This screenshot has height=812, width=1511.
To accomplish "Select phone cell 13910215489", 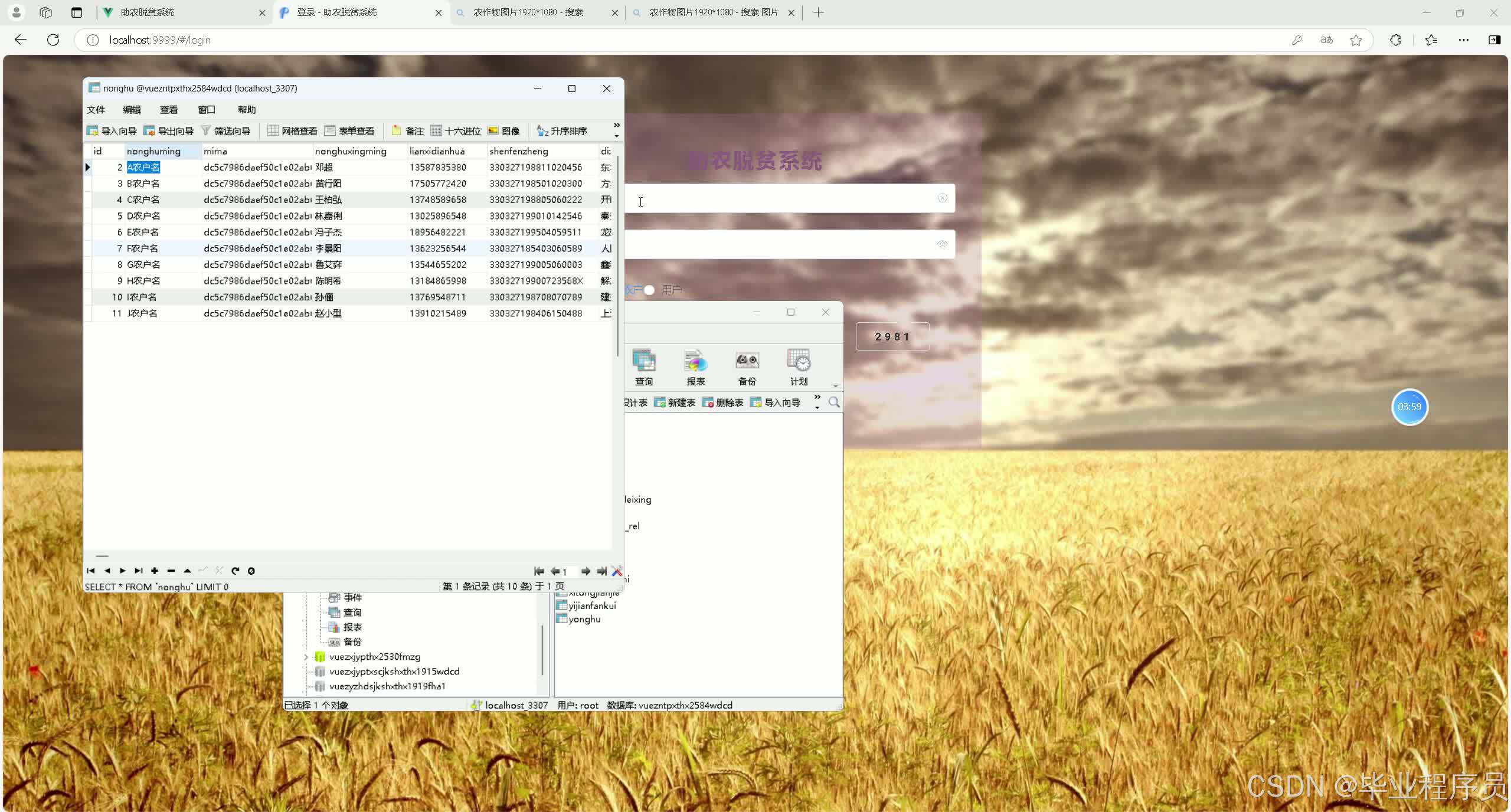I will [447, 313].
